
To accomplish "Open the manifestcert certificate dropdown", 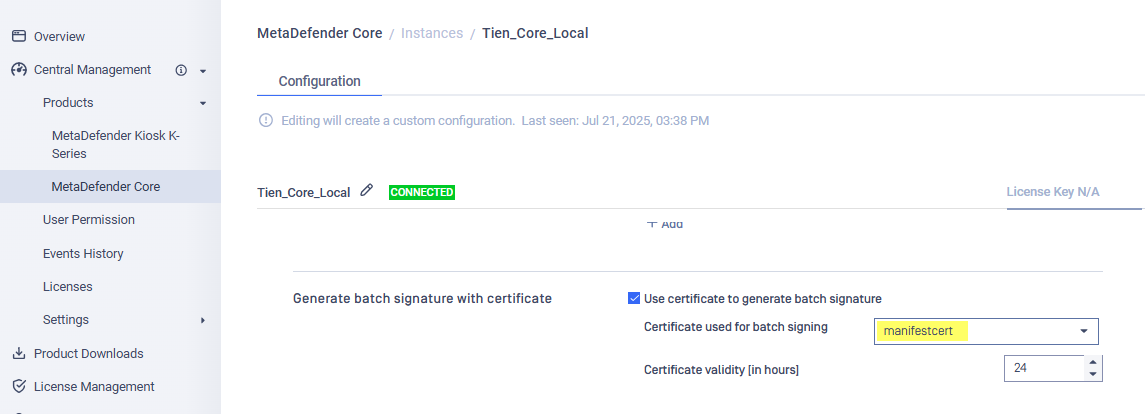I will click(x=986, y=331).
